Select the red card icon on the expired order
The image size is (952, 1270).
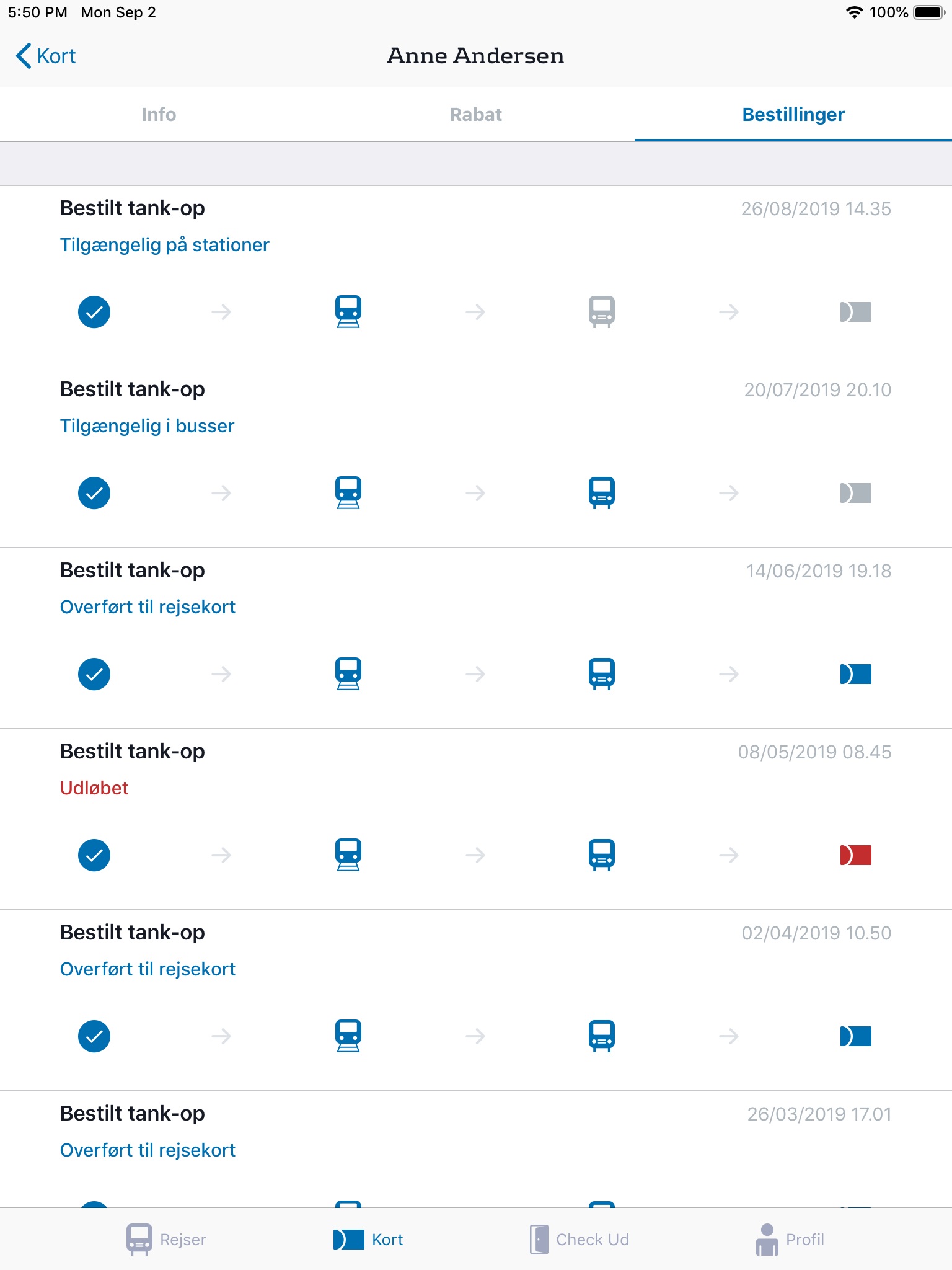[x=856, y=854]
